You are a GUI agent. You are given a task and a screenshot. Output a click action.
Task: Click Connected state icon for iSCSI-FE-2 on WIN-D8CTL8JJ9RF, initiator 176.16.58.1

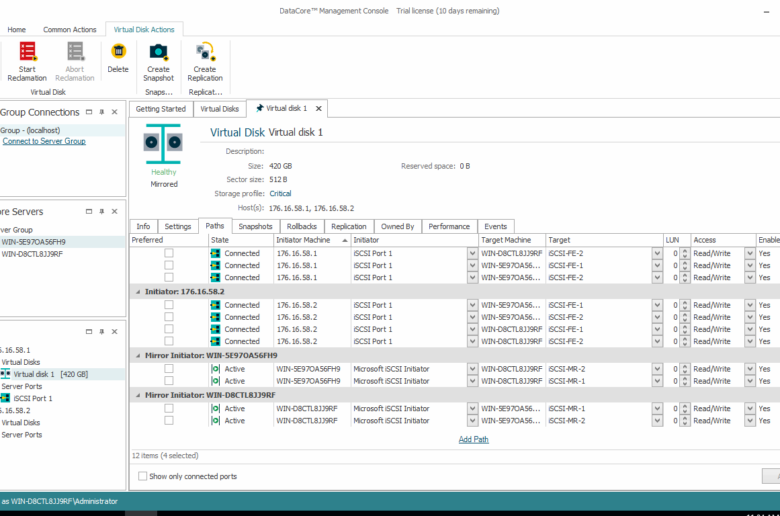click(215, 253)
